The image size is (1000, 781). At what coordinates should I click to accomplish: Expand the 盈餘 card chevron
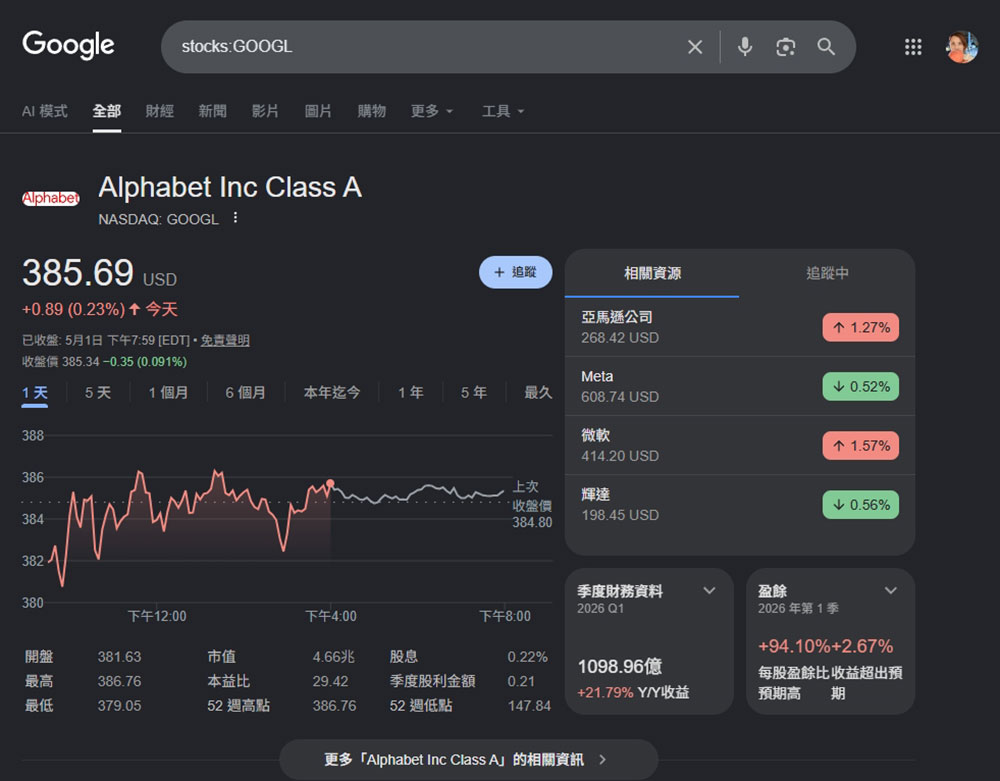coord(891,590)
